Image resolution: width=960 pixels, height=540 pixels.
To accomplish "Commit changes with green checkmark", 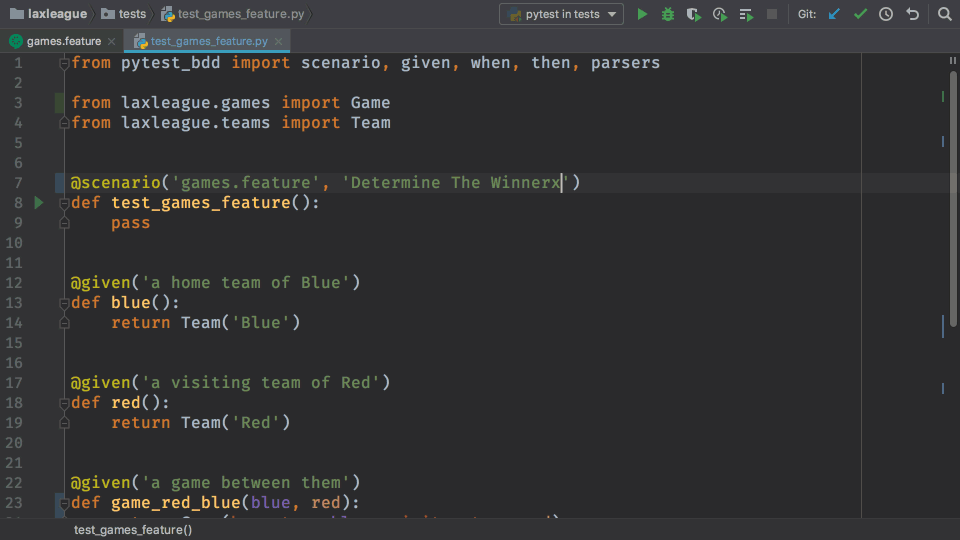I will coord(860,14).
